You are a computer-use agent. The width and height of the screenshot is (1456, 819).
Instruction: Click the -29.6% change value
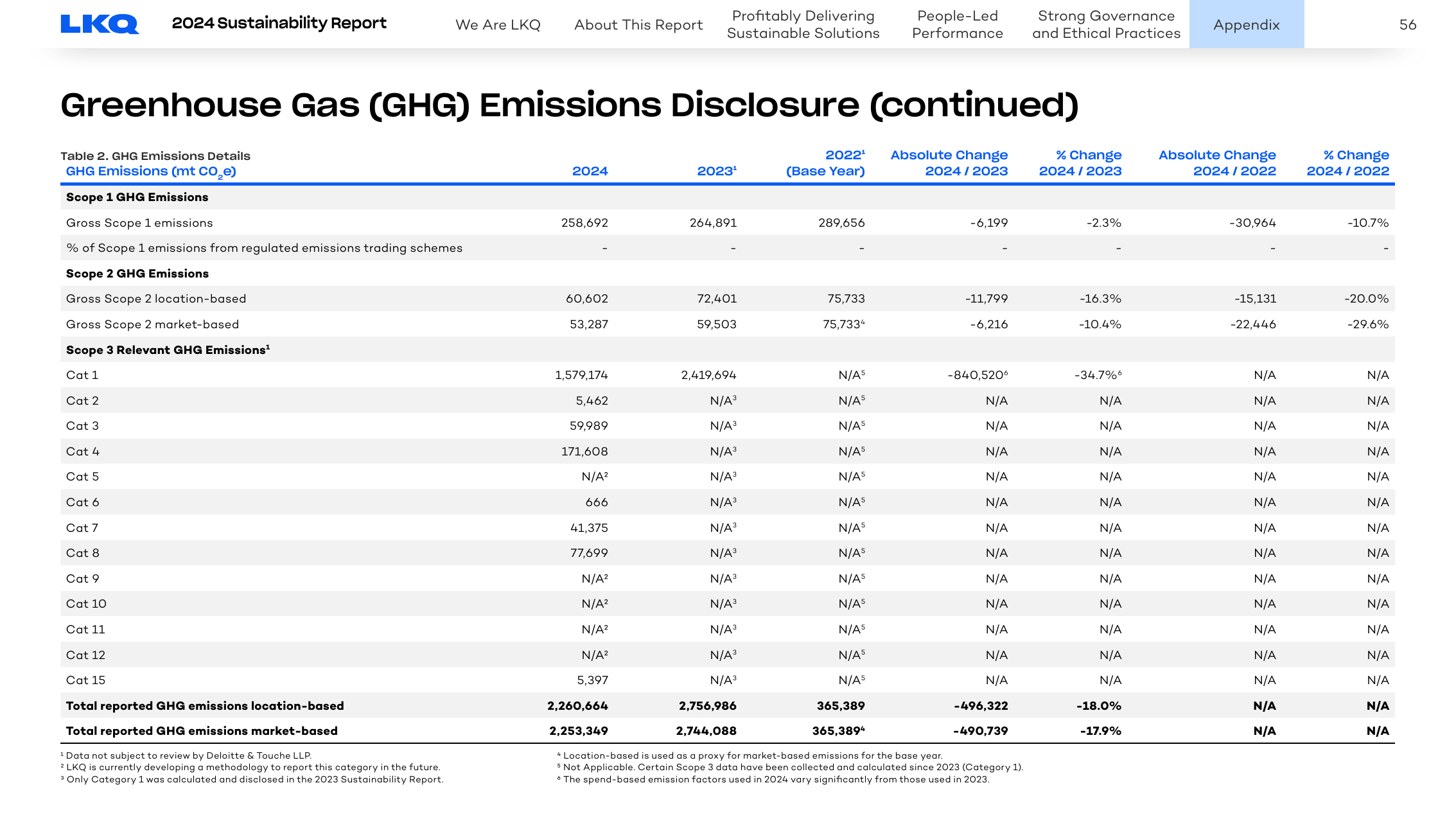[x=1368, y=324]
